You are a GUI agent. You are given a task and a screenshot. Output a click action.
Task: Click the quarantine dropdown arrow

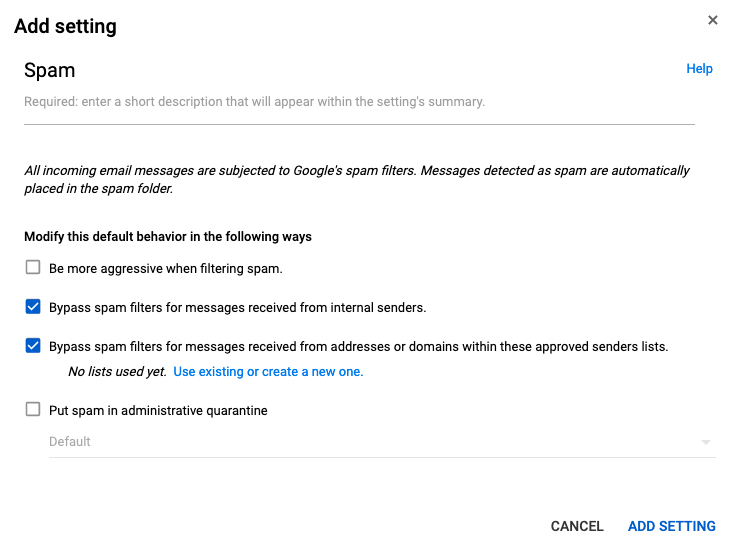(x=705, y=442)
